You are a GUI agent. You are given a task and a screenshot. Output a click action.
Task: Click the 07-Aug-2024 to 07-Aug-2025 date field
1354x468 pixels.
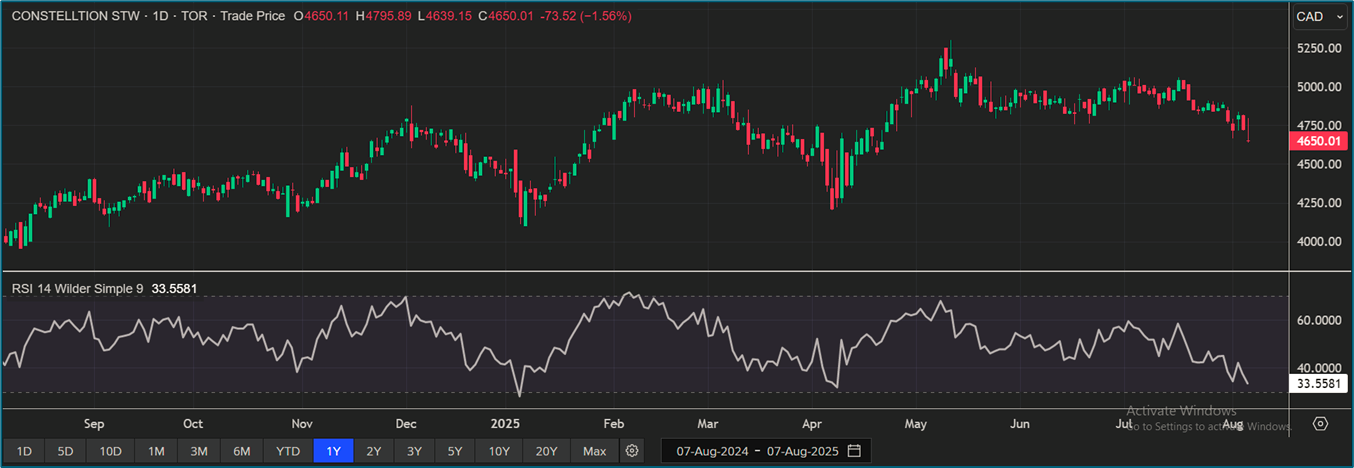[x=758, y=451]
